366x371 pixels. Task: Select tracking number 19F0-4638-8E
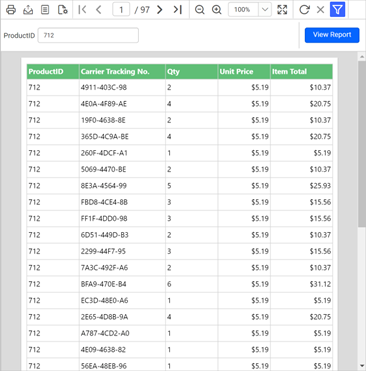103,120
